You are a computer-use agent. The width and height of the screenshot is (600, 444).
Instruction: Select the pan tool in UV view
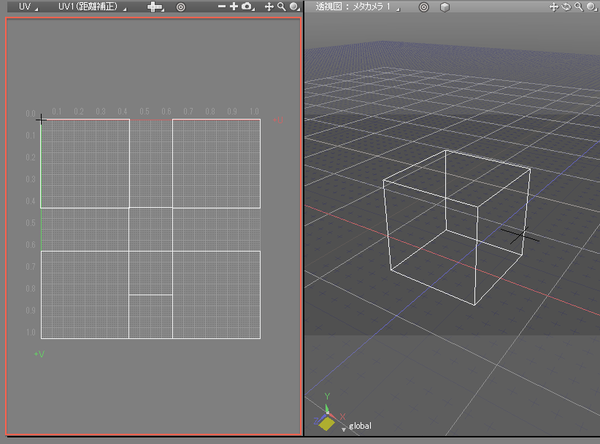tap(269, 7)
